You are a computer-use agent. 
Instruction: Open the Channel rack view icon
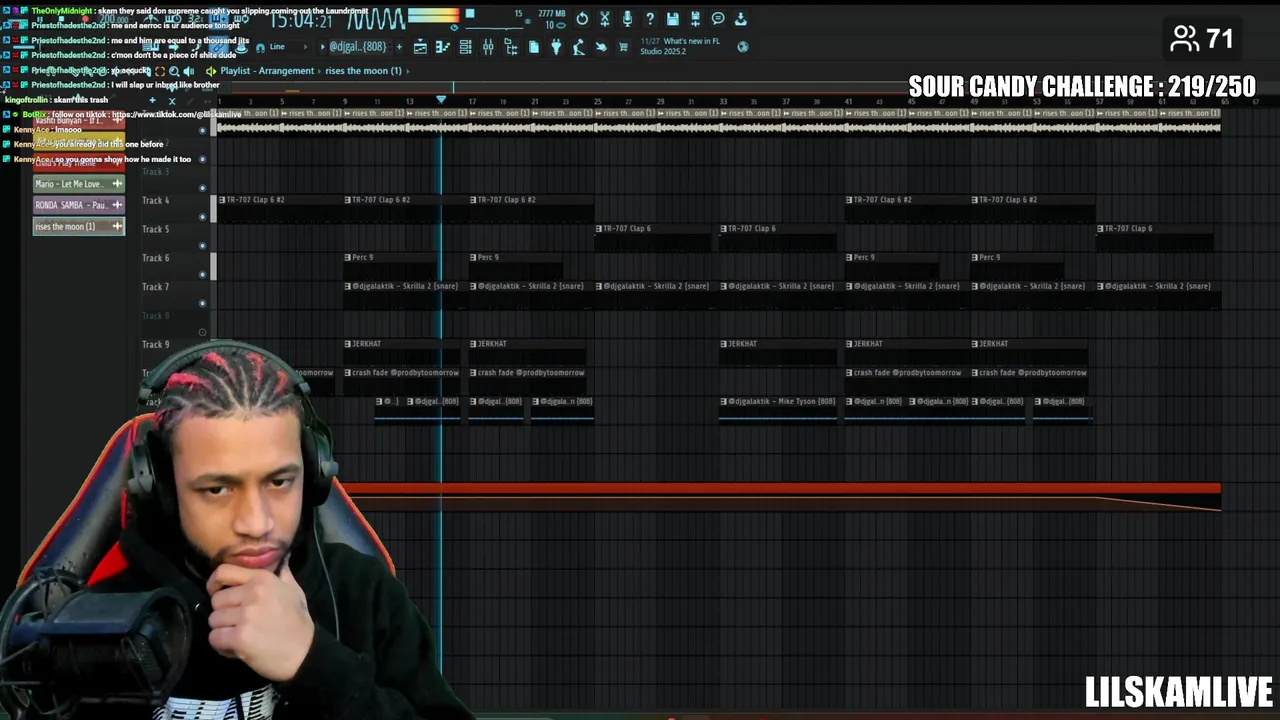(465, 47)
